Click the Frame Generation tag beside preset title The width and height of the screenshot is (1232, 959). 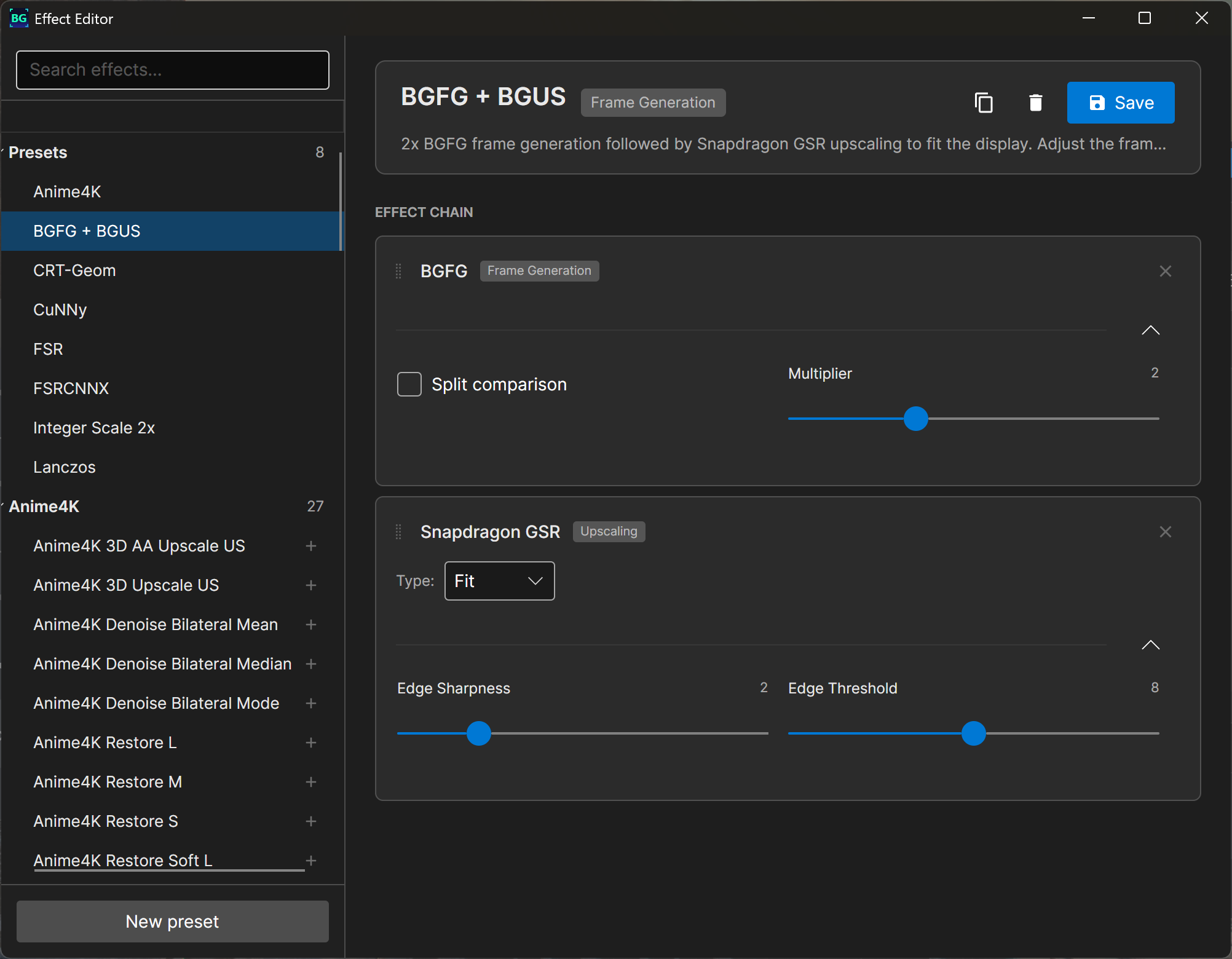point(653,103)
